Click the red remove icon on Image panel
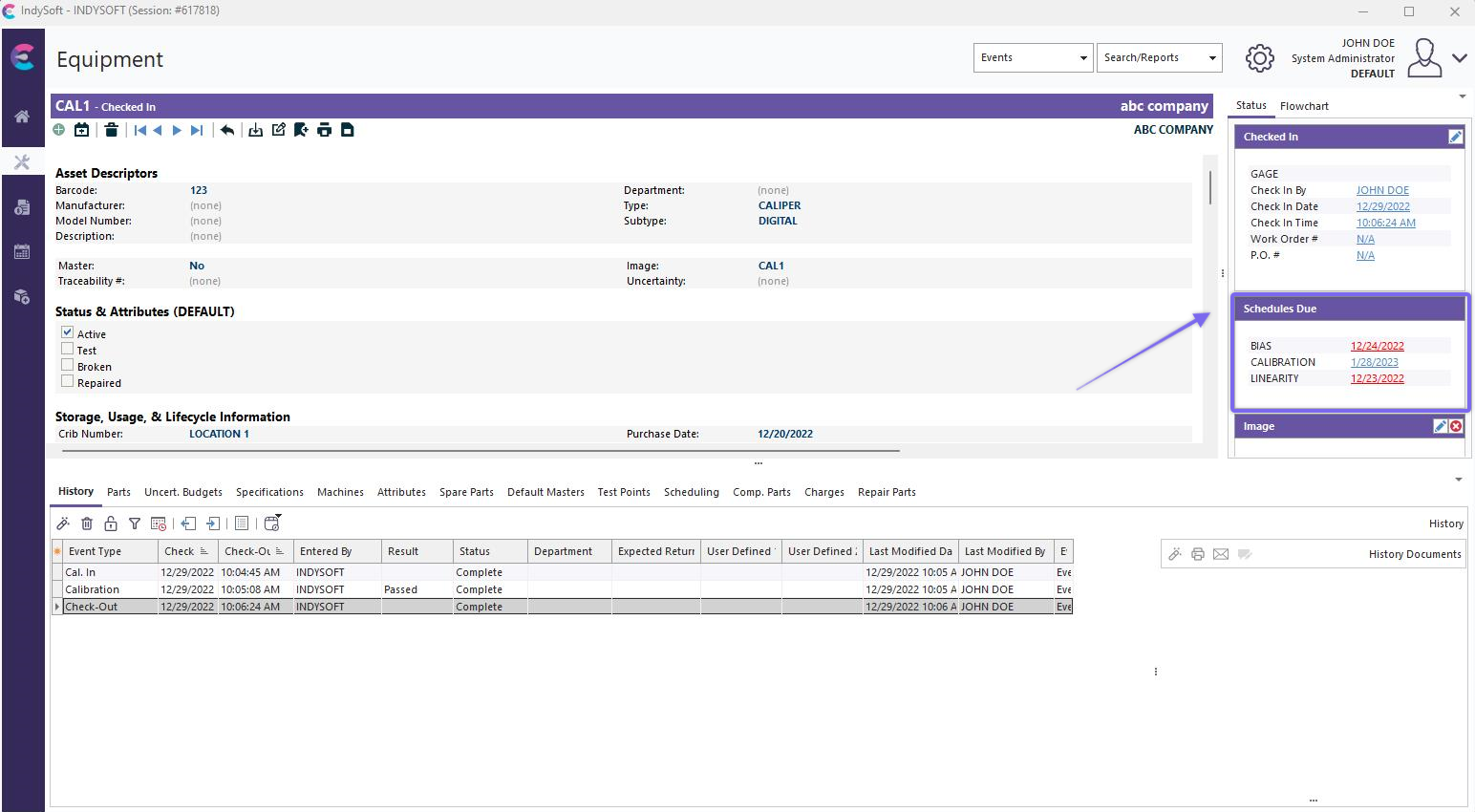The image size is (1475, 812). (1456, 426)
